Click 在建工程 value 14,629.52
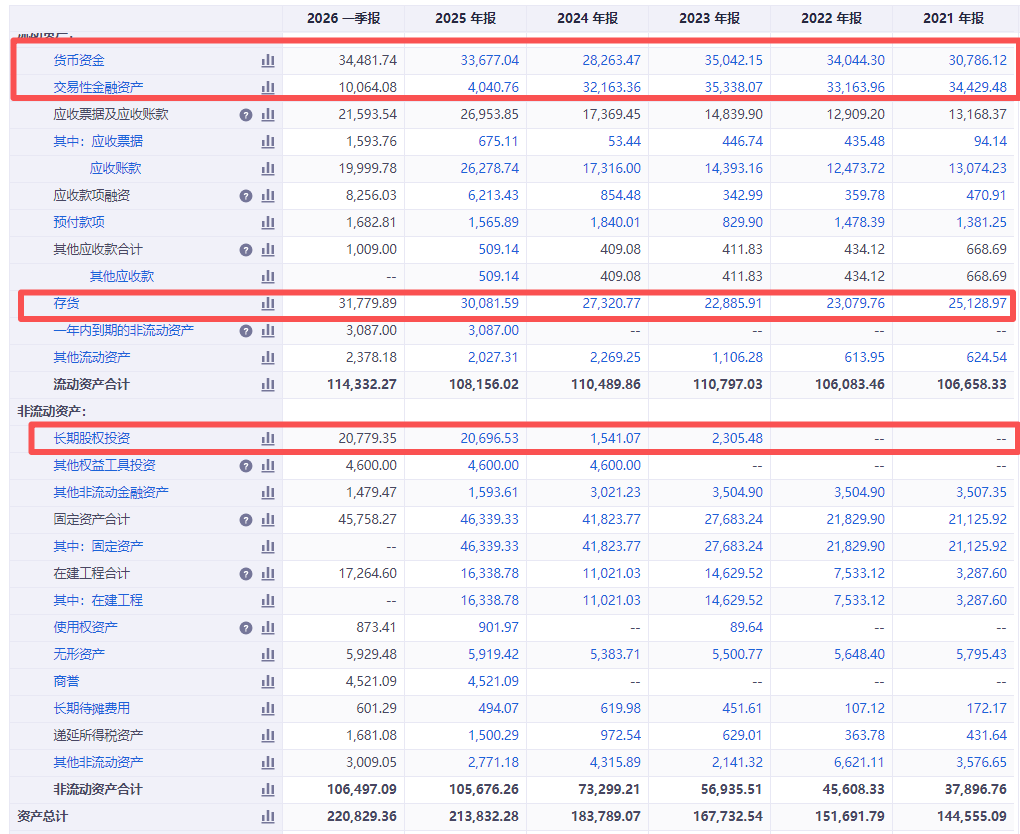 (734, 600)
